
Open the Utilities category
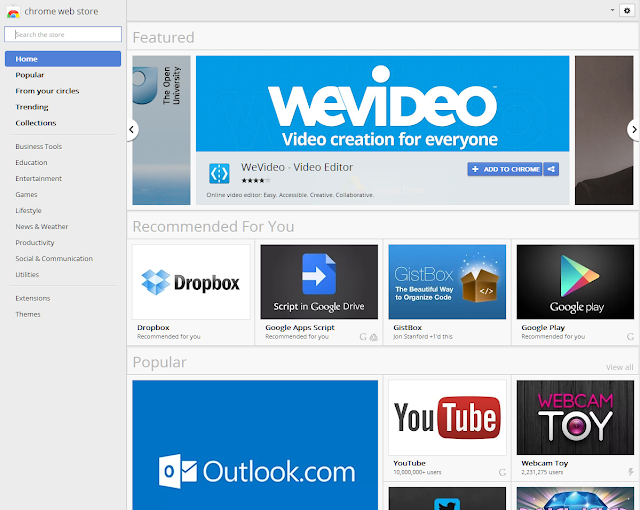click(27, 275)
